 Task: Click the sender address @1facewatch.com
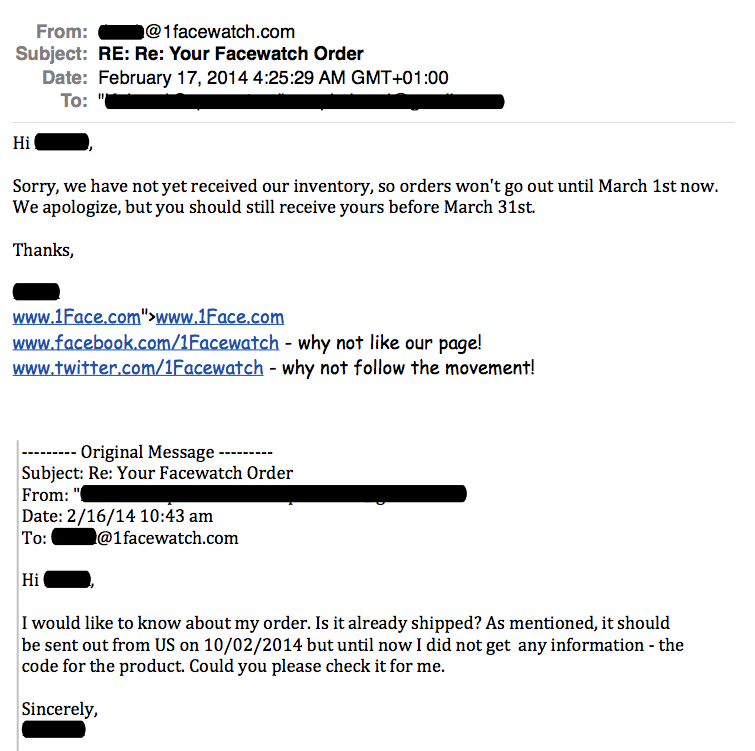(196, 32)
